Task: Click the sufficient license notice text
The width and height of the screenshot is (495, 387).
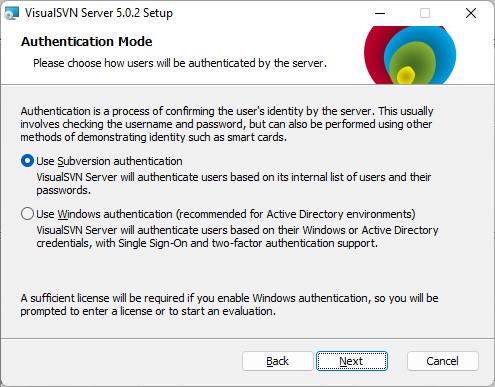Action: click(x=229, y=304)
